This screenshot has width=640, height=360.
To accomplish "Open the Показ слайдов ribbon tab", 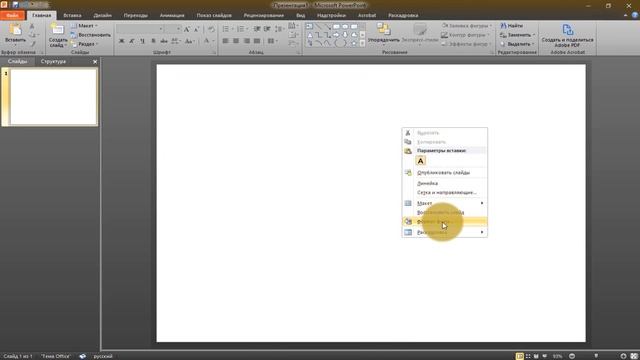I will click(214, 16).
